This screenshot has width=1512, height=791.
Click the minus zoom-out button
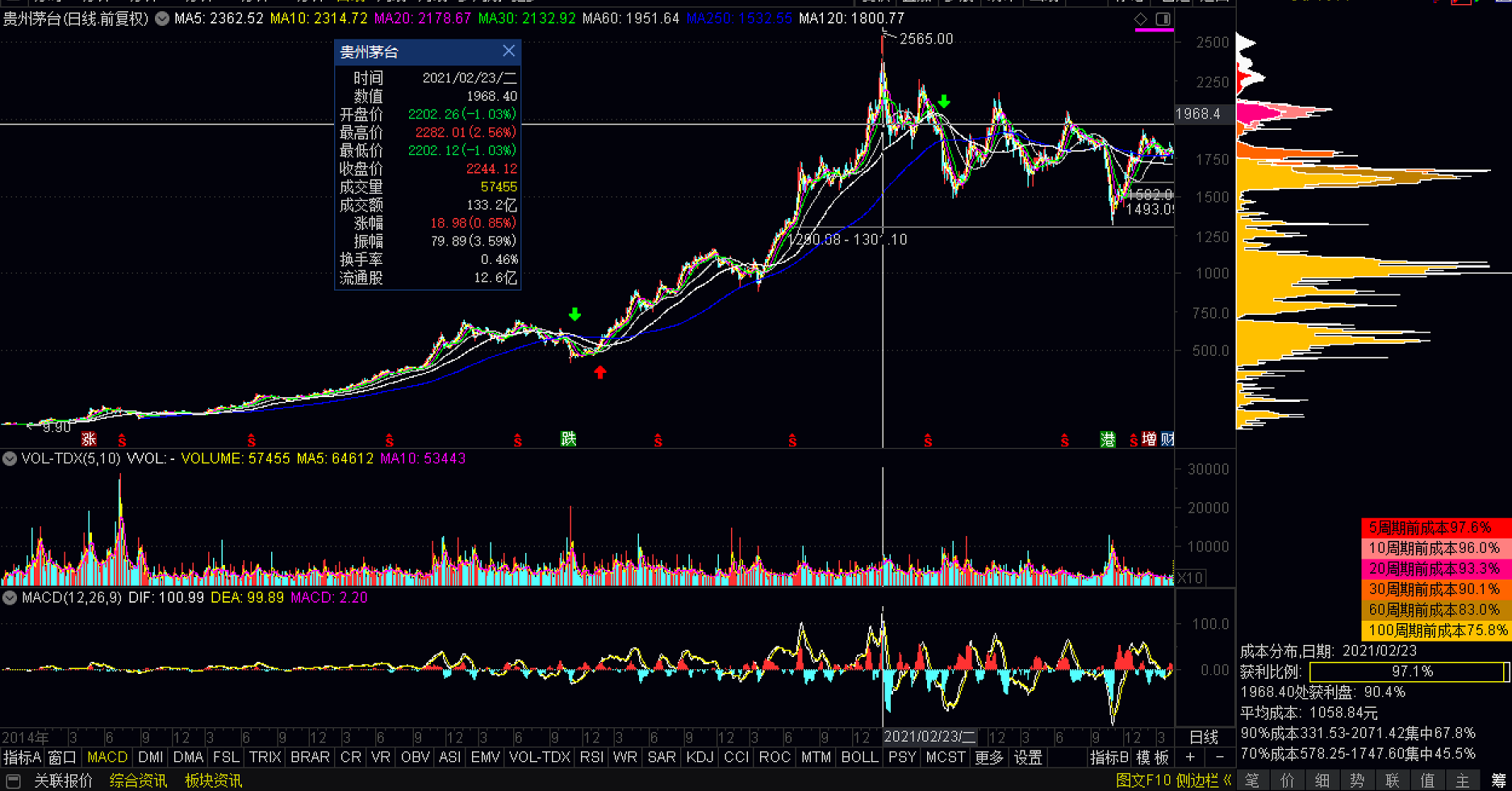(1219, 757)
